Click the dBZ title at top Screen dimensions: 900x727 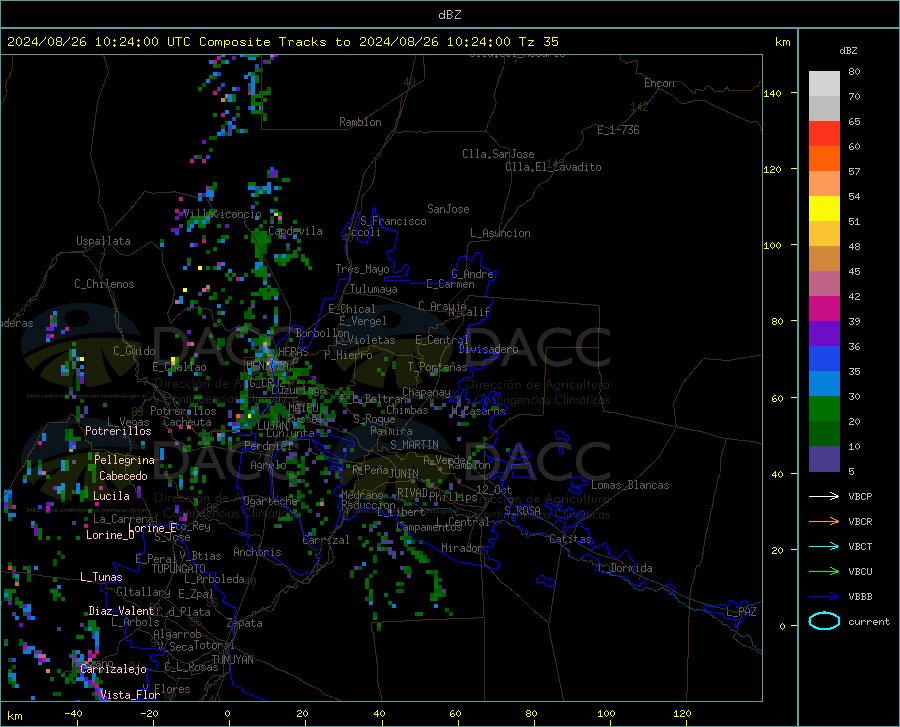[x=449, y=15]
